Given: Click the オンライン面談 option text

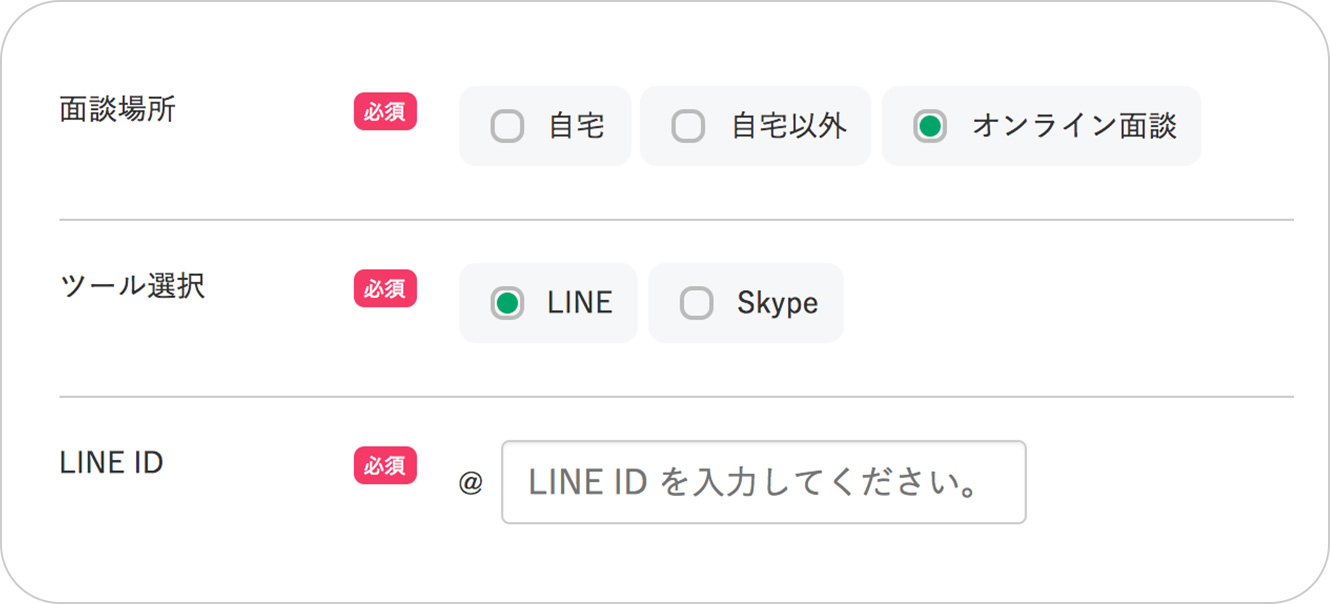Looking at the screenshot, I should pyautogui.click(x=1075, y=127).
